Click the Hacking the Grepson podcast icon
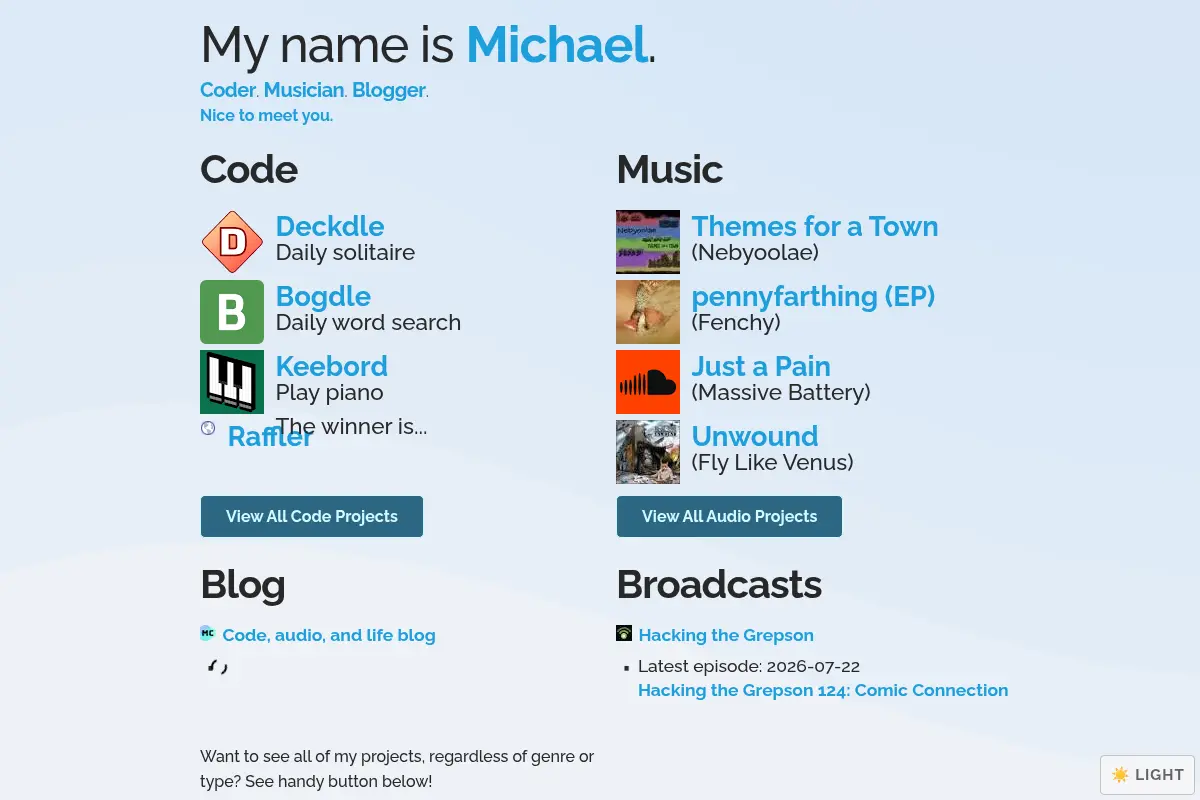This screenshot has height=800, width=1200. point(624,633)
